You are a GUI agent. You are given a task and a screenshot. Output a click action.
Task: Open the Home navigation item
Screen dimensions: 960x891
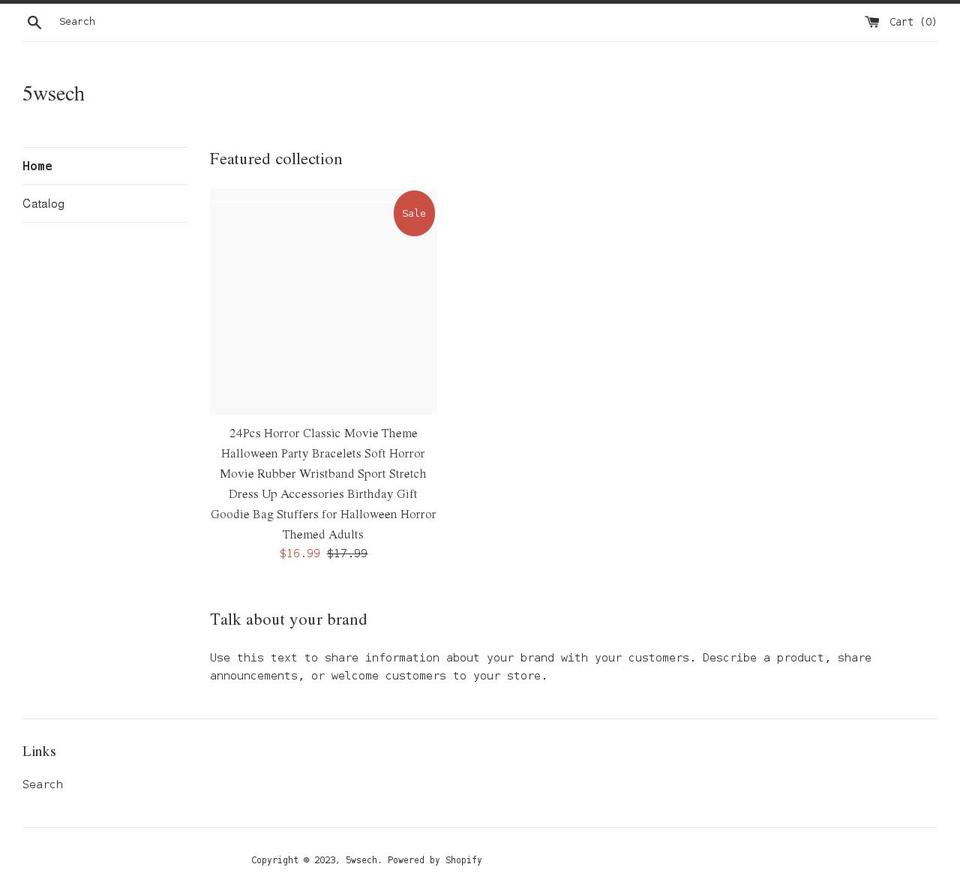[x=37, y=166]
